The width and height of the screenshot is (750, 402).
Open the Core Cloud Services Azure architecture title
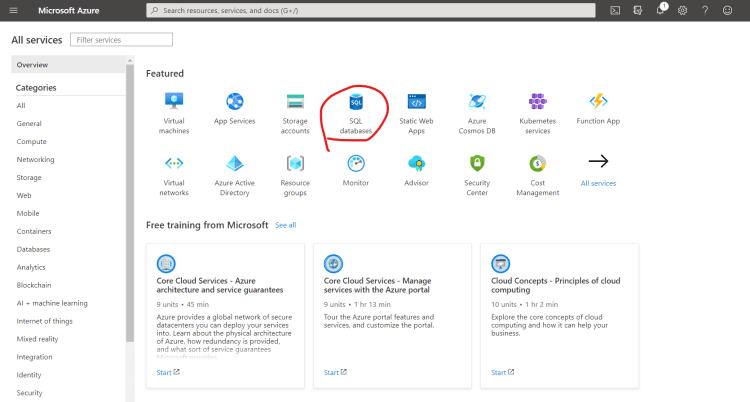[220, 285]
